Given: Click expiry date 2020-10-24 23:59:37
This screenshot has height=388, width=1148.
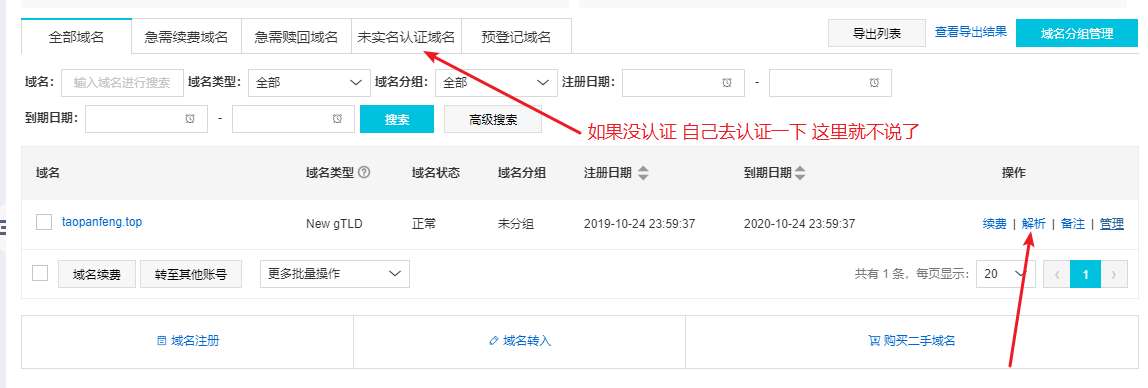Looking at the screenshot, I should pyautogui.click(x=800, y=224).
